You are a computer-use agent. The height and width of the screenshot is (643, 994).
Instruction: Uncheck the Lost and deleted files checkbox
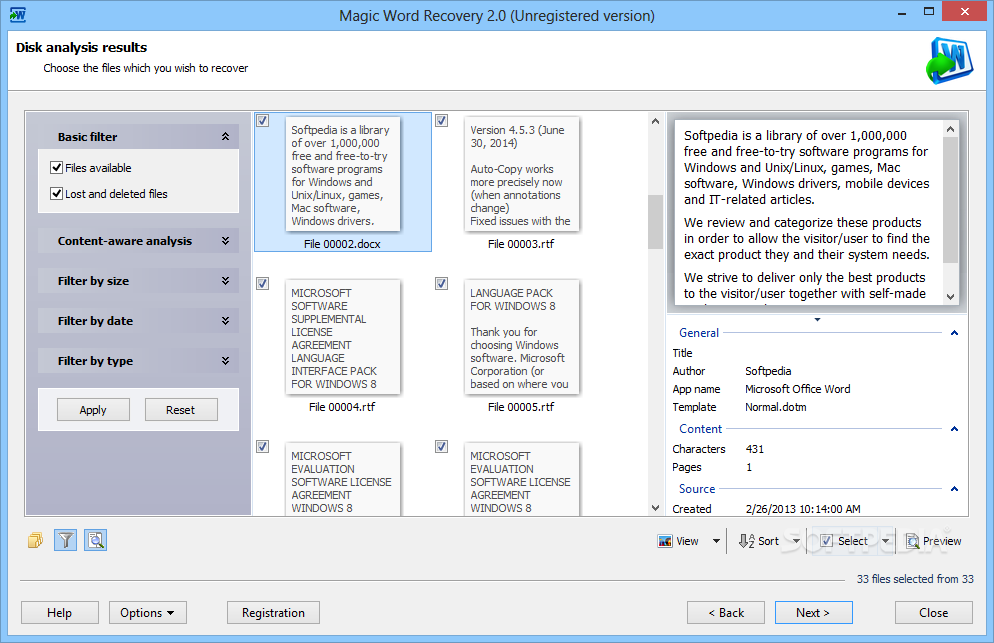(56, 194)
